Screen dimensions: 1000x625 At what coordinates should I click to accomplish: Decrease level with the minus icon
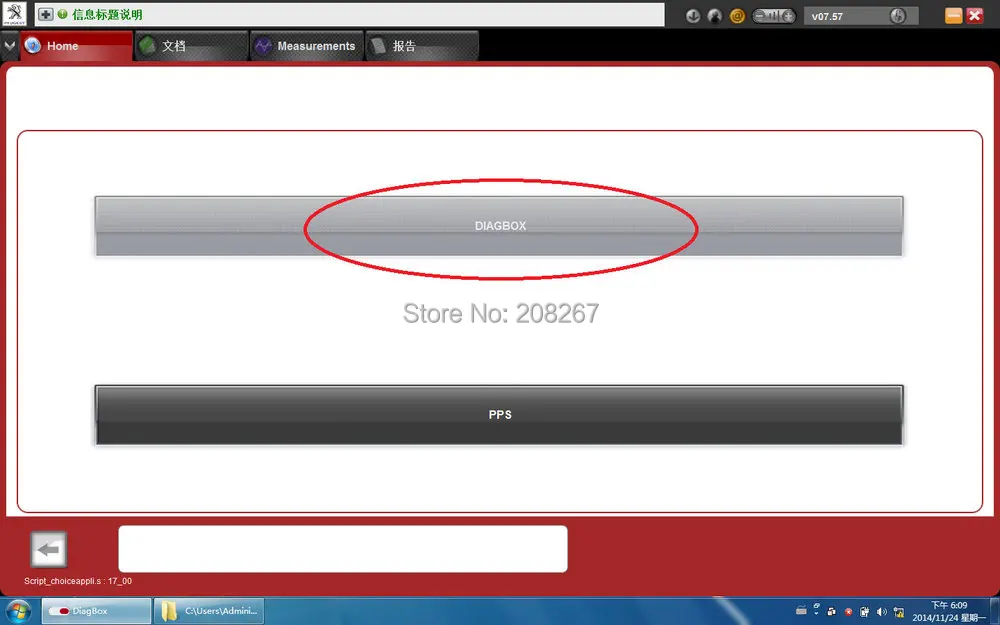760,16
